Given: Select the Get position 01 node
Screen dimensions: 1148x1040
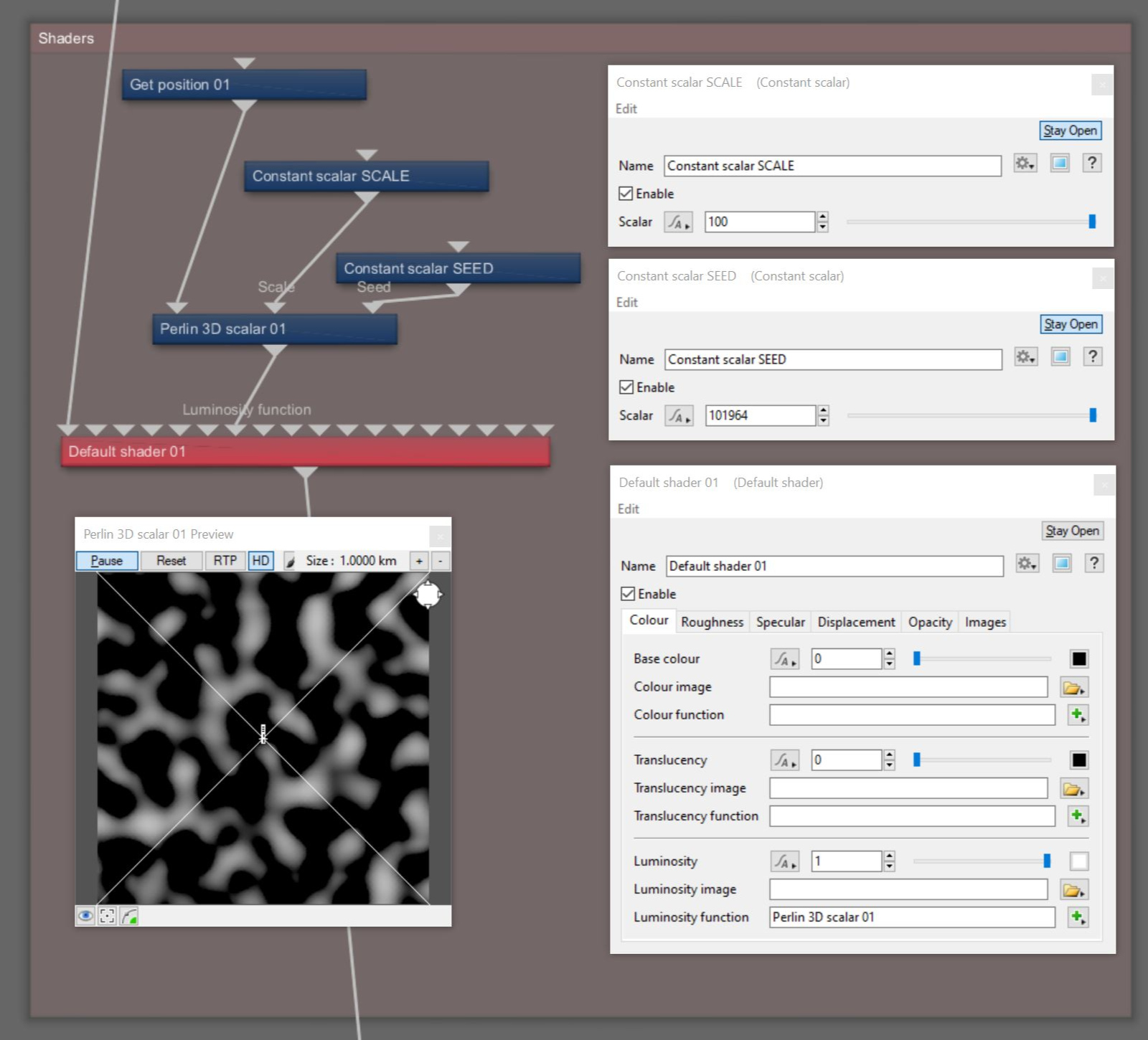Looking at the screenshot, I should click(x=244, y=85).
